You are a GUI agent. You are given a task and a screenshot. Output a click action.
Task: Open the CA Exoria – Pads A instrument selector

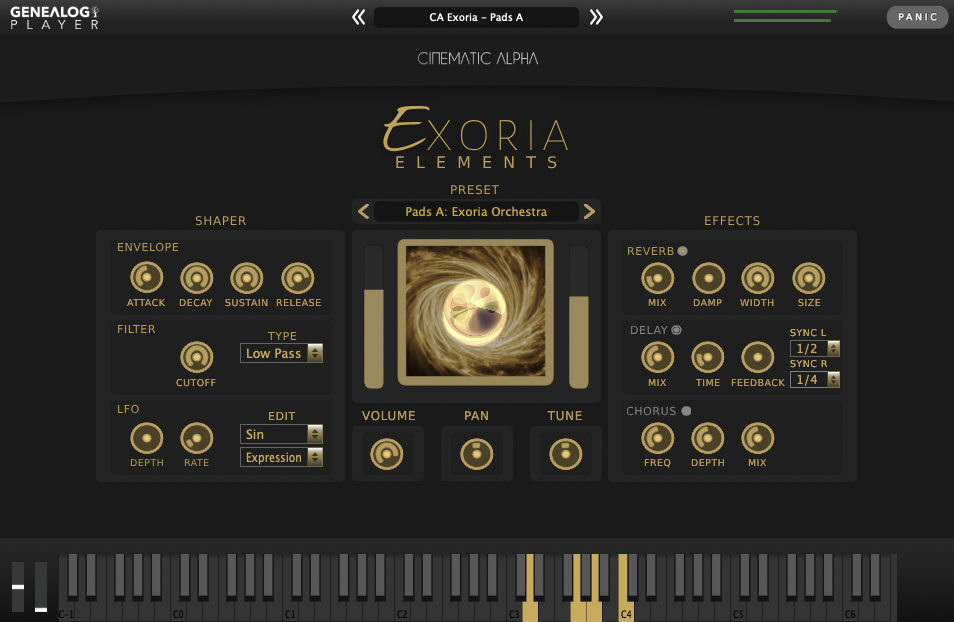coord(476,17)
